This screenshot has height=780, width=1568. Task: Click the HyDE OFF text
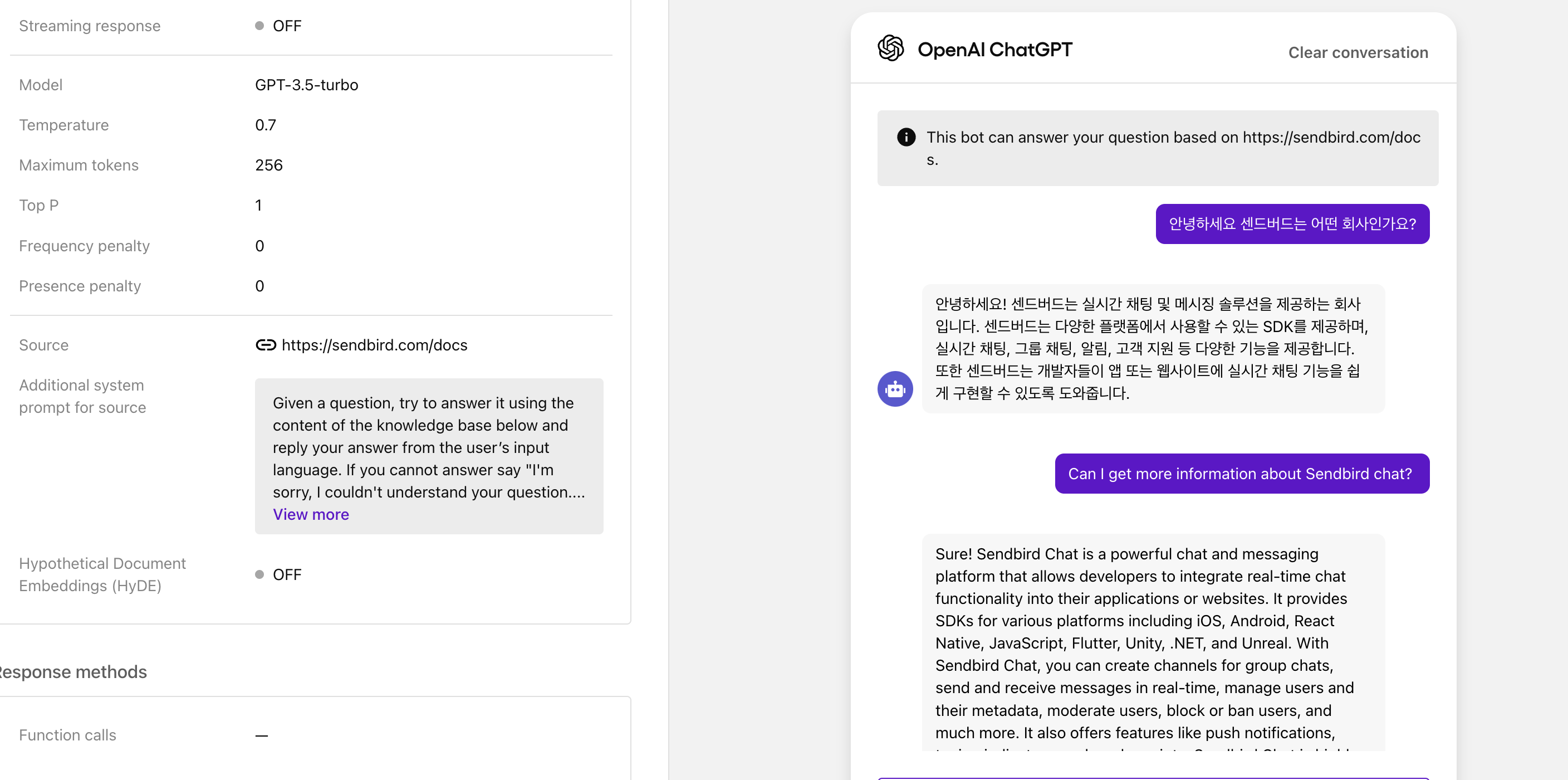[x=287, y=575]
